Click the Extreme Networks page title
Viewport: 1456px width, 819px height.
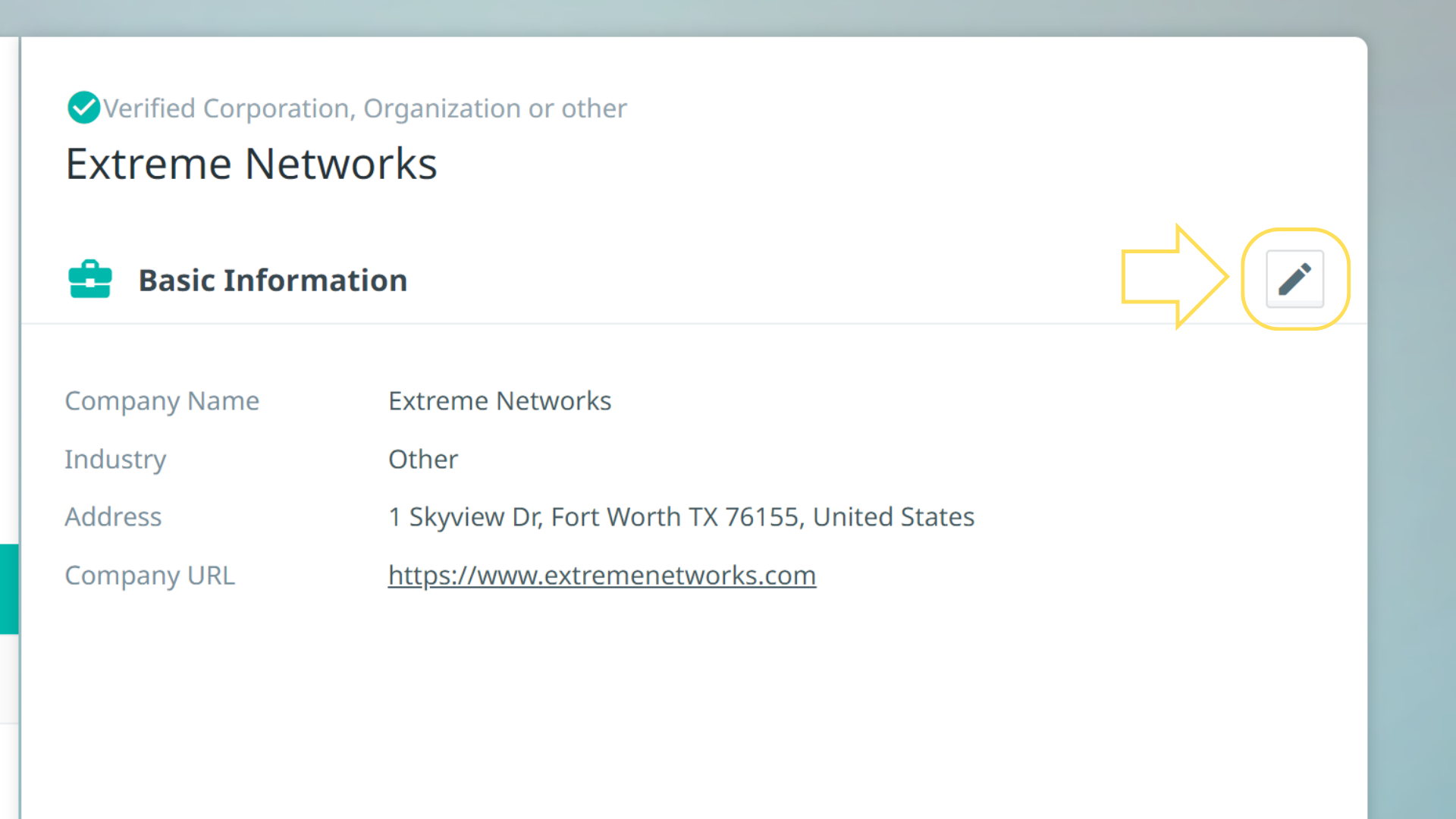(251, 164)
